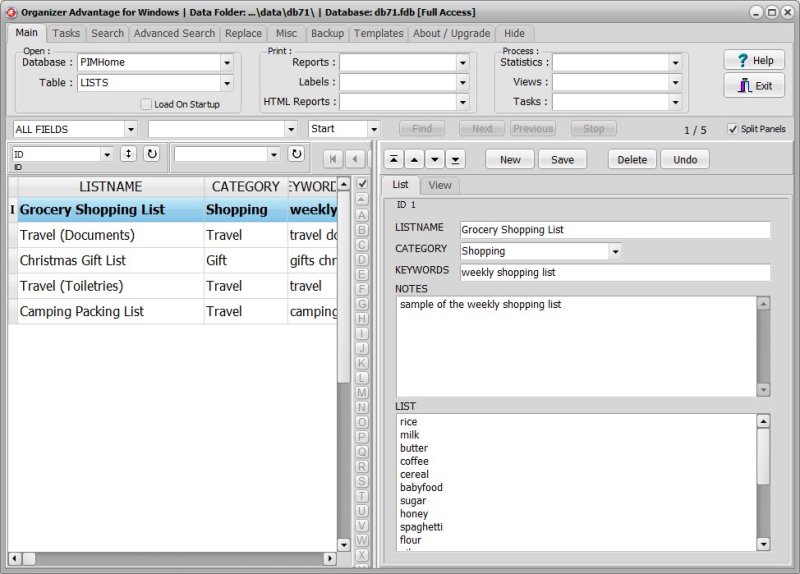Open the Table dropdown showing LISTS

tap(227, 83)
